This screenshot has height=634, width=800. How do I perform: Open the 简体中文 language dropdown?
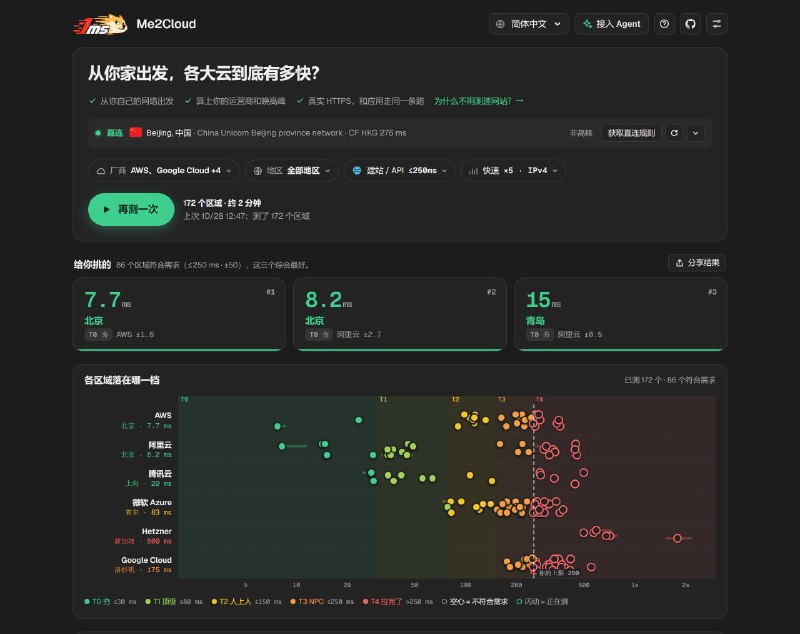(x=529, y=24)
